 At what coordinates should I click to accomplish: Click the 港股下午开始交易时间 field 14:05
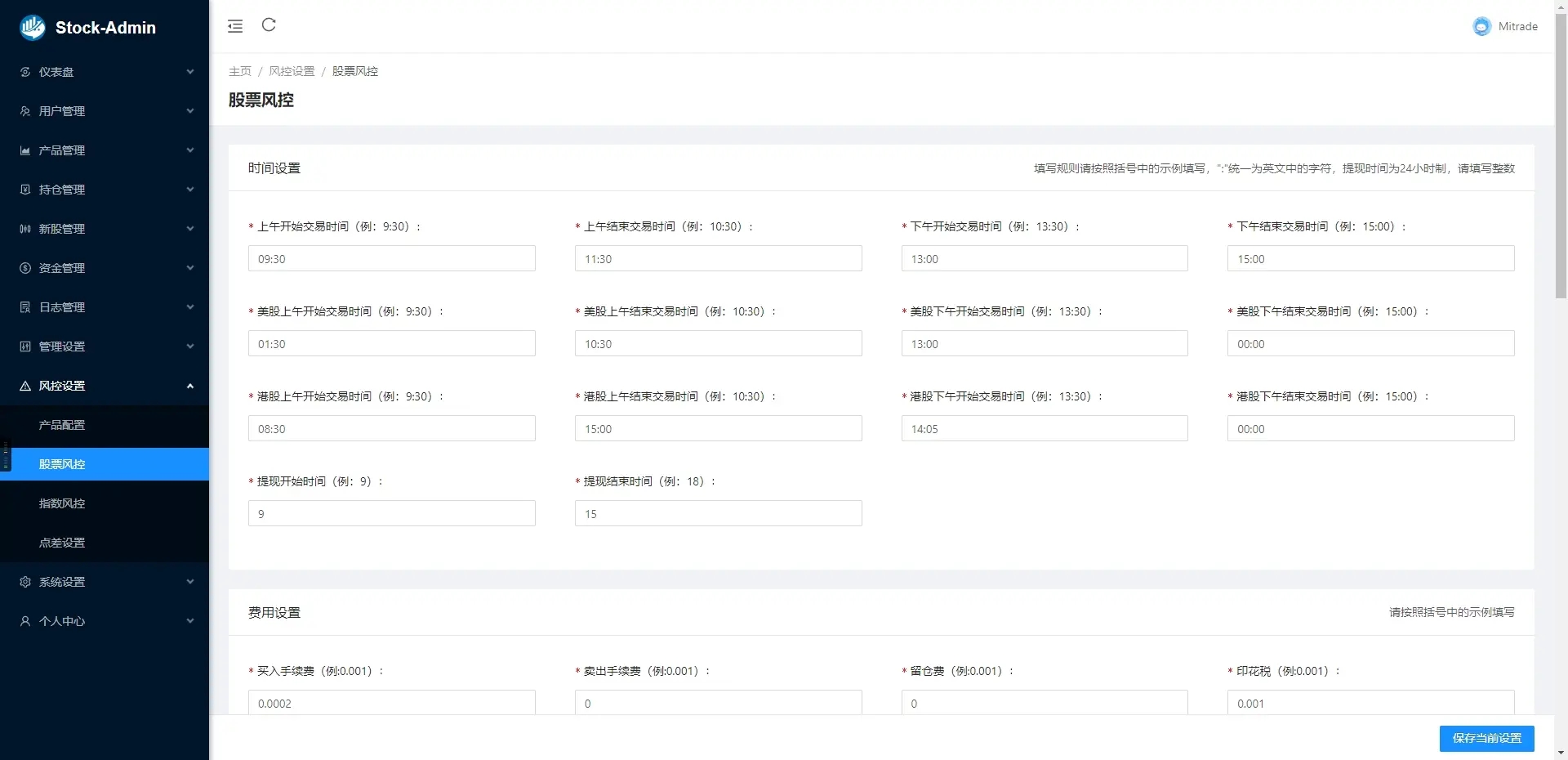point(1045,428)
